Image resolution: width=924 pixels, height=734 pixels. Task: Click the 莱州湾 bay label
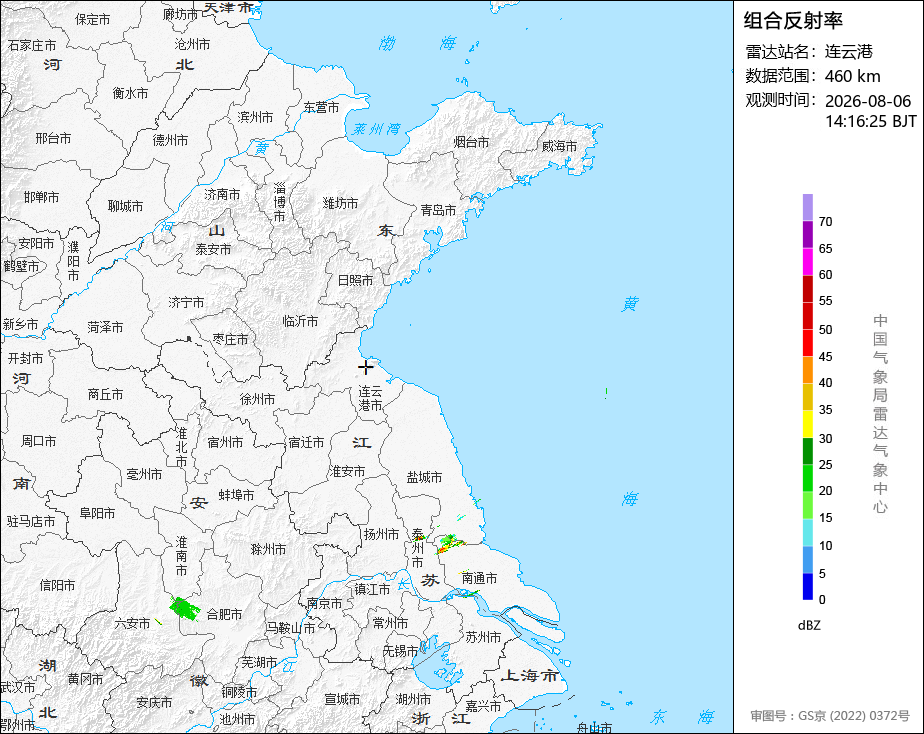377,129
